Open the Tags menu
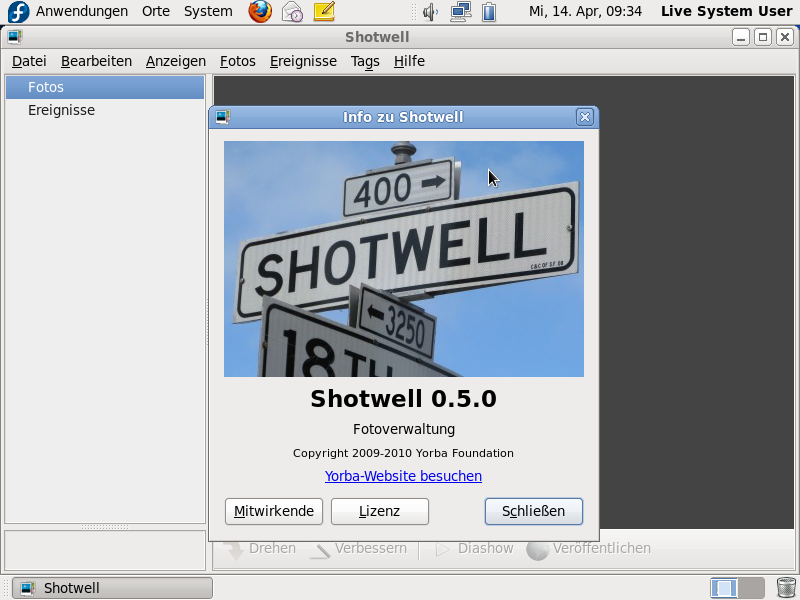 coord(365,61)
